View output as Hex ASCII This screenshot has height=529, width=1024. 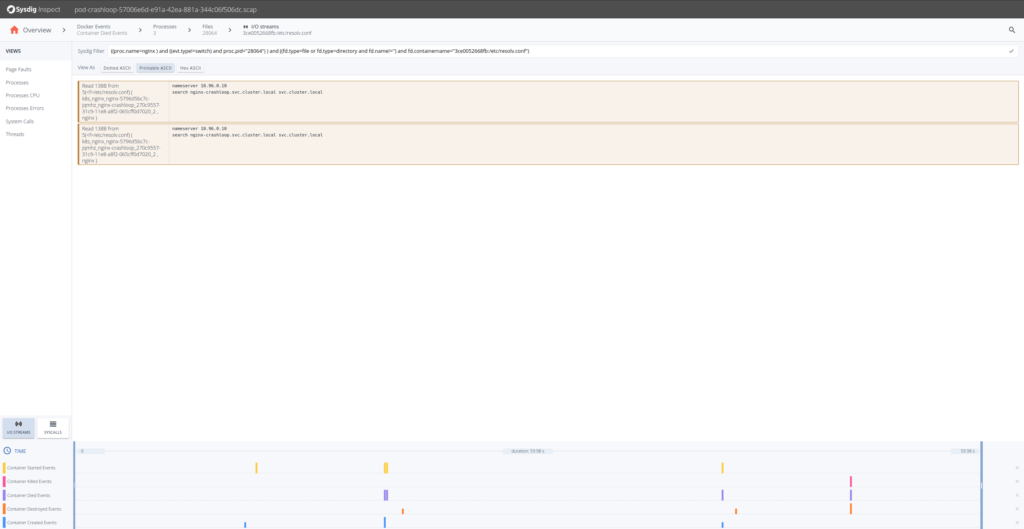191,67
